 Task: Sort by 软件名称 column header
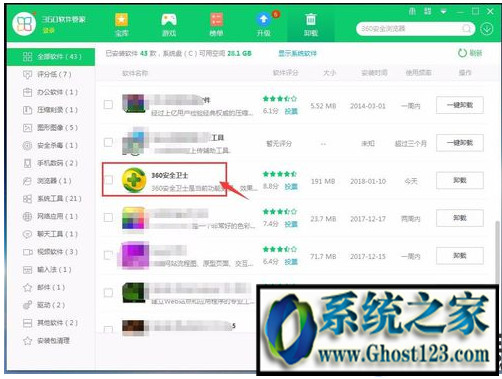click(135, 73)
